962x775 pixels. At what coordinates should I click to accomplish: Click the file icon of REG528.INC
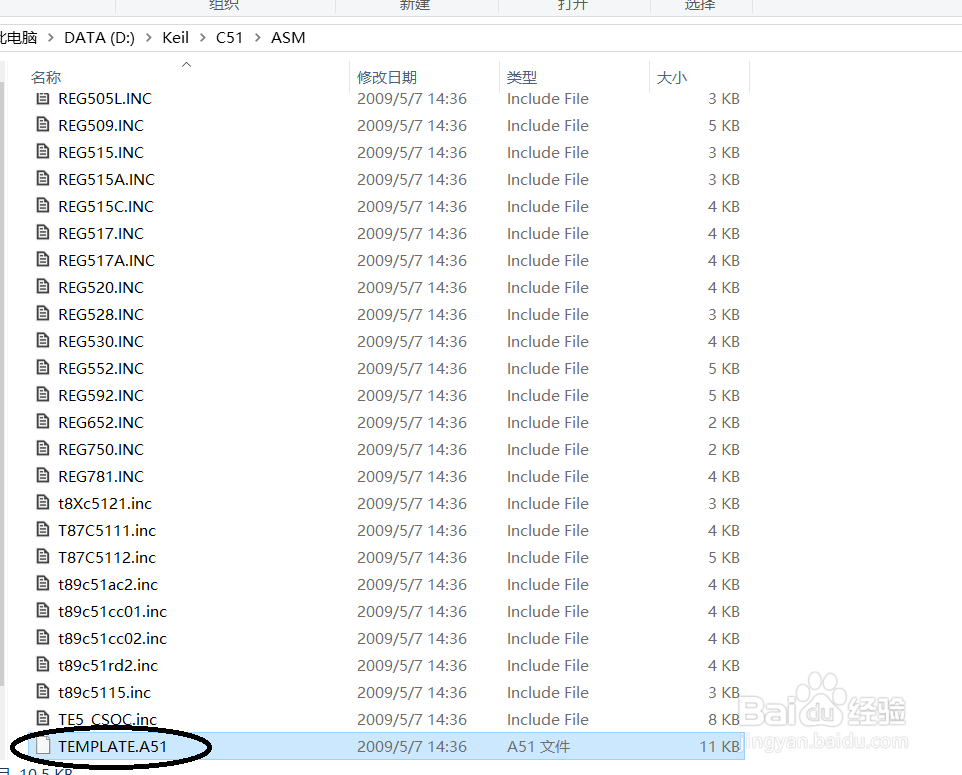[43, 314]
